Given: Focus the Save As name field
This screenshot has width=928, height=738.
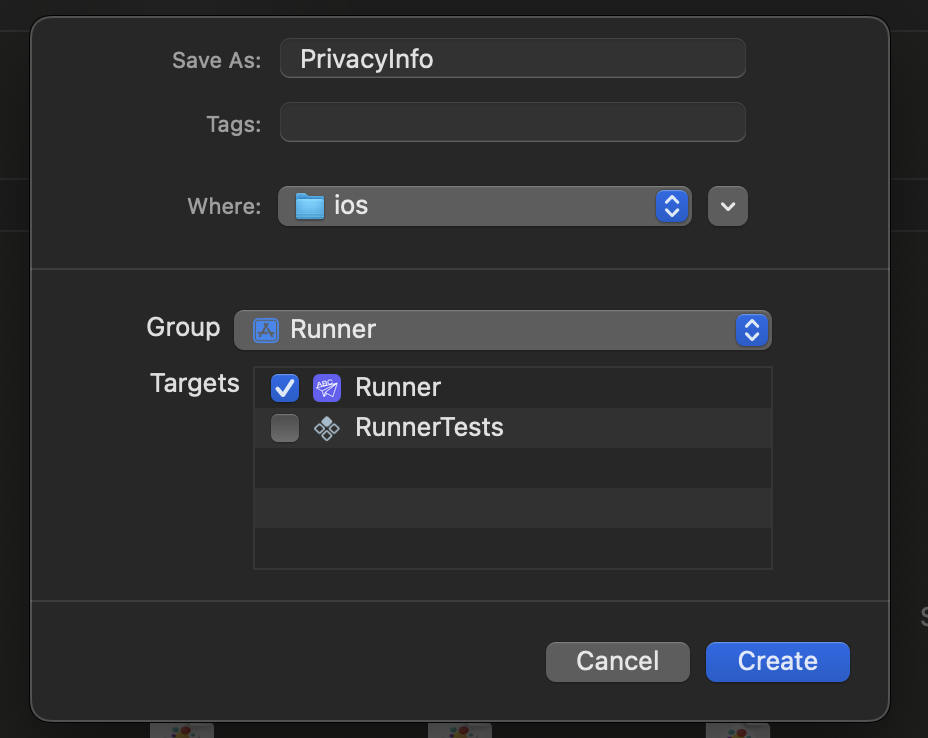Looking at the screenshot, I should [x=513, y=59].
